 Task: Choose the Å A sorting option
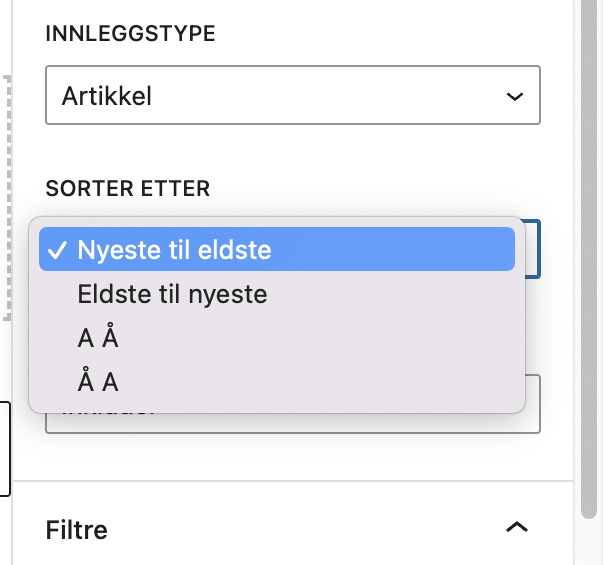(98, 381)
